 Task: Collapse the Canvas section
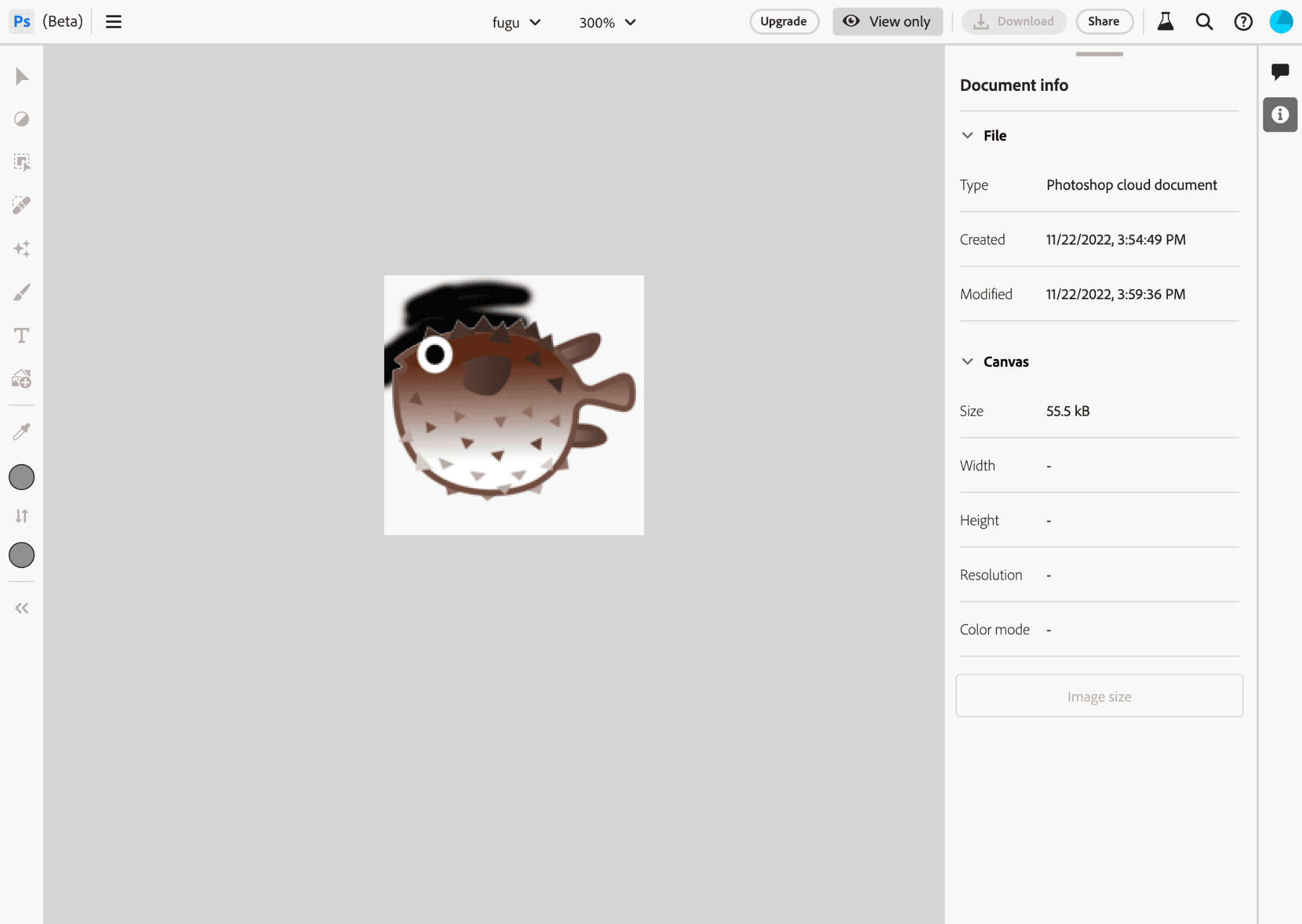967,360
